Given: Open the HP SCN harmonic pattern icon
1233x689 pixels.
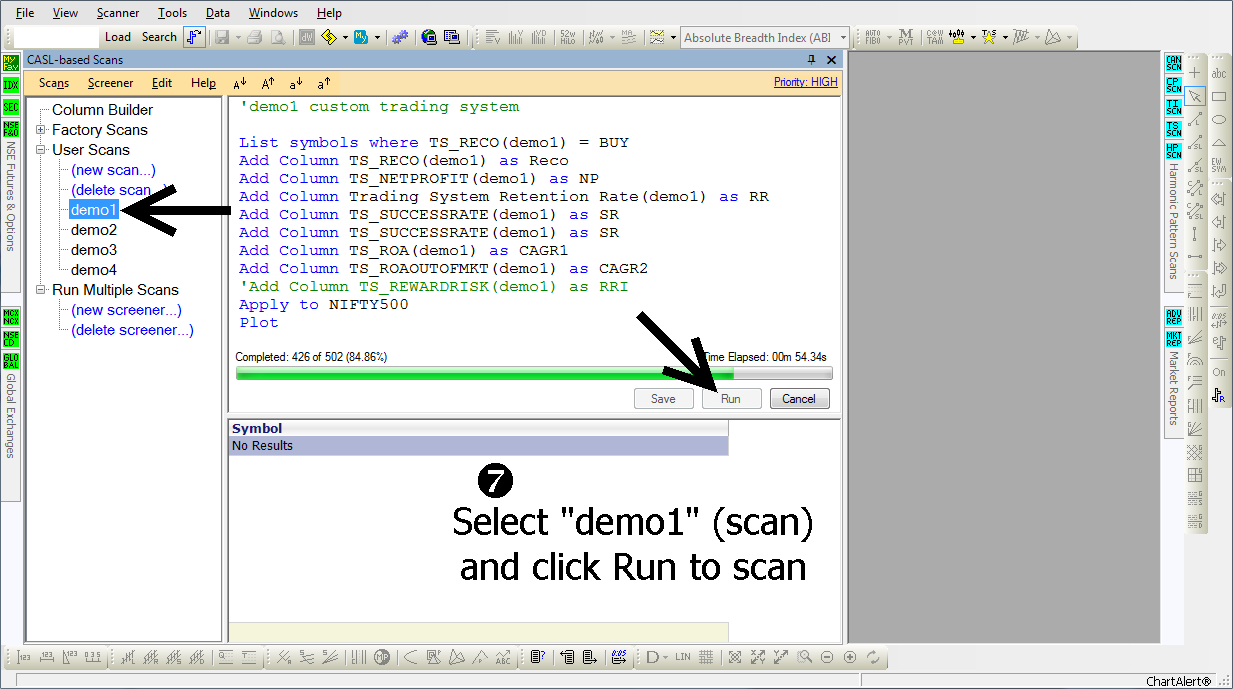Looking at the screenshot, I should tap(1173, 151).
